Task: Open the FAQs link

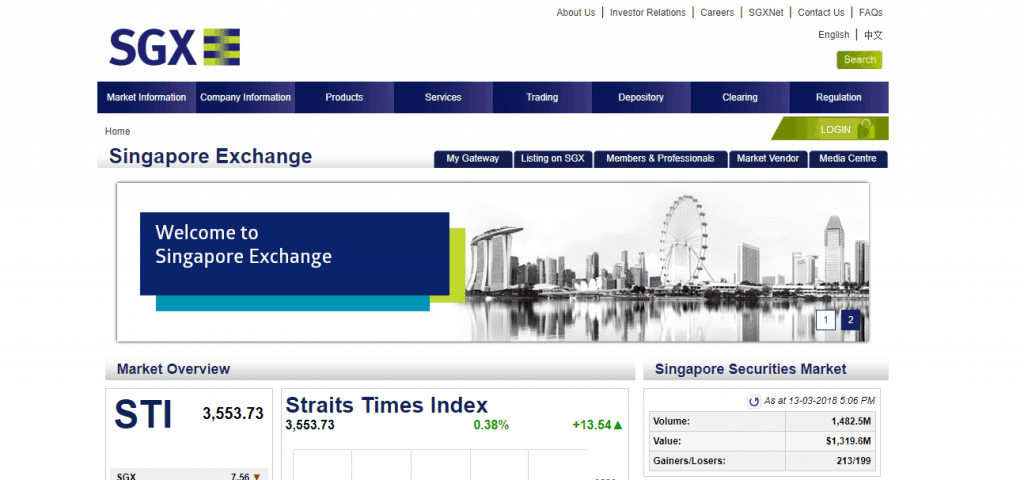Action: tap(871, 12)
